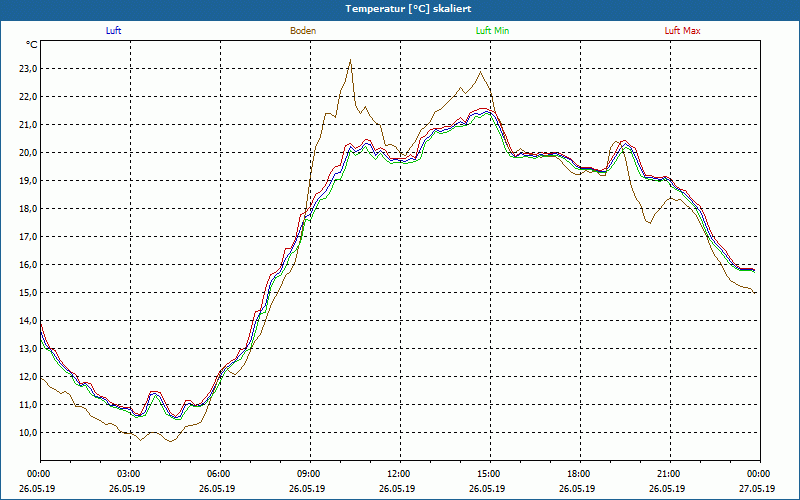This screenshot has height=500, width=800.
Task: Click the 21,0 y-axis value
Action: (28, 125)
